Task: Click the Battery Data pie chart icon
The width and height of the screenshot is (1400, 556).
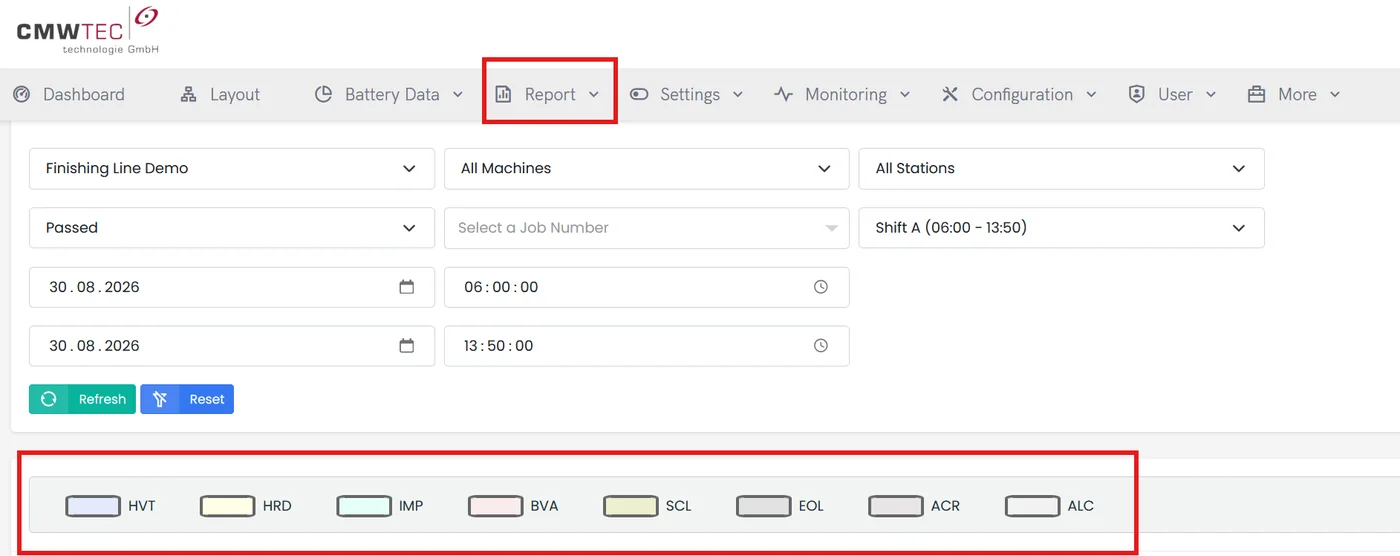Action: (323, 94)
